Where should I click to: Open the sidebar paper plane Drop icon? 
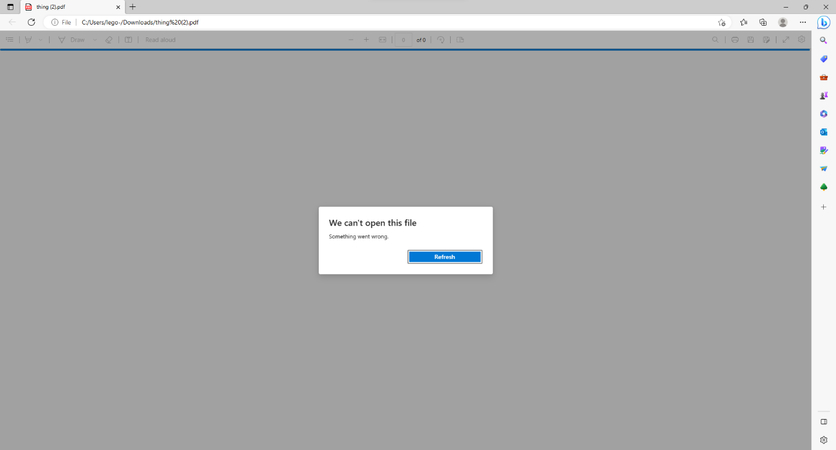point(823,168)
